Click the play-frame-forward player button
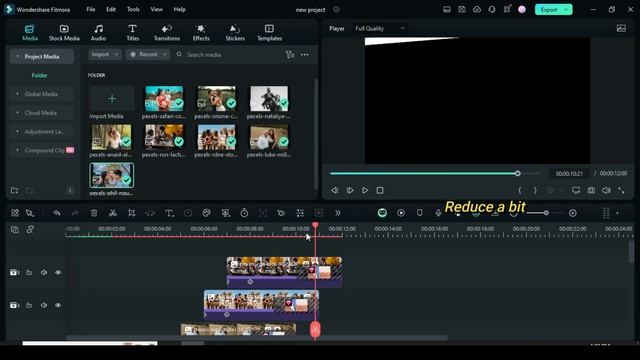This screenshot has height=360, width=640. tap(350, 190)
